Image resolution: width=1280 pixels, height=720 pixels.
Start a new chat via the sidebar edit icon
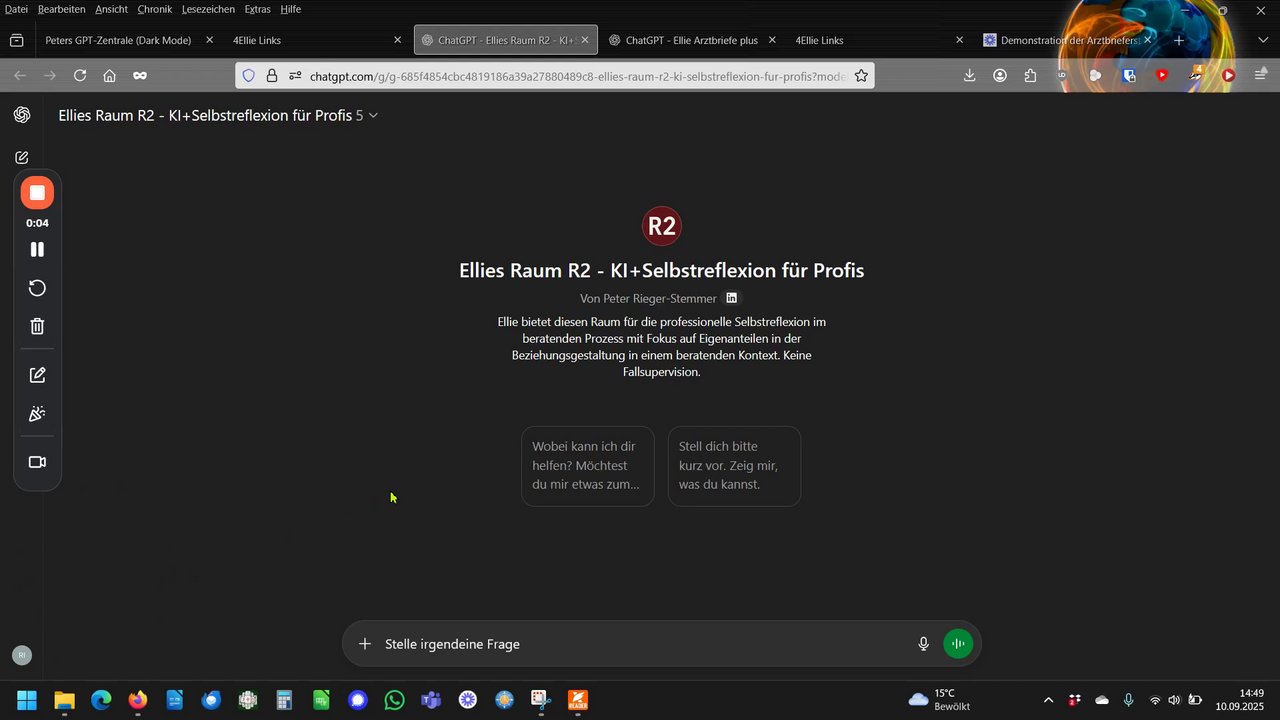tap(22, 158)
